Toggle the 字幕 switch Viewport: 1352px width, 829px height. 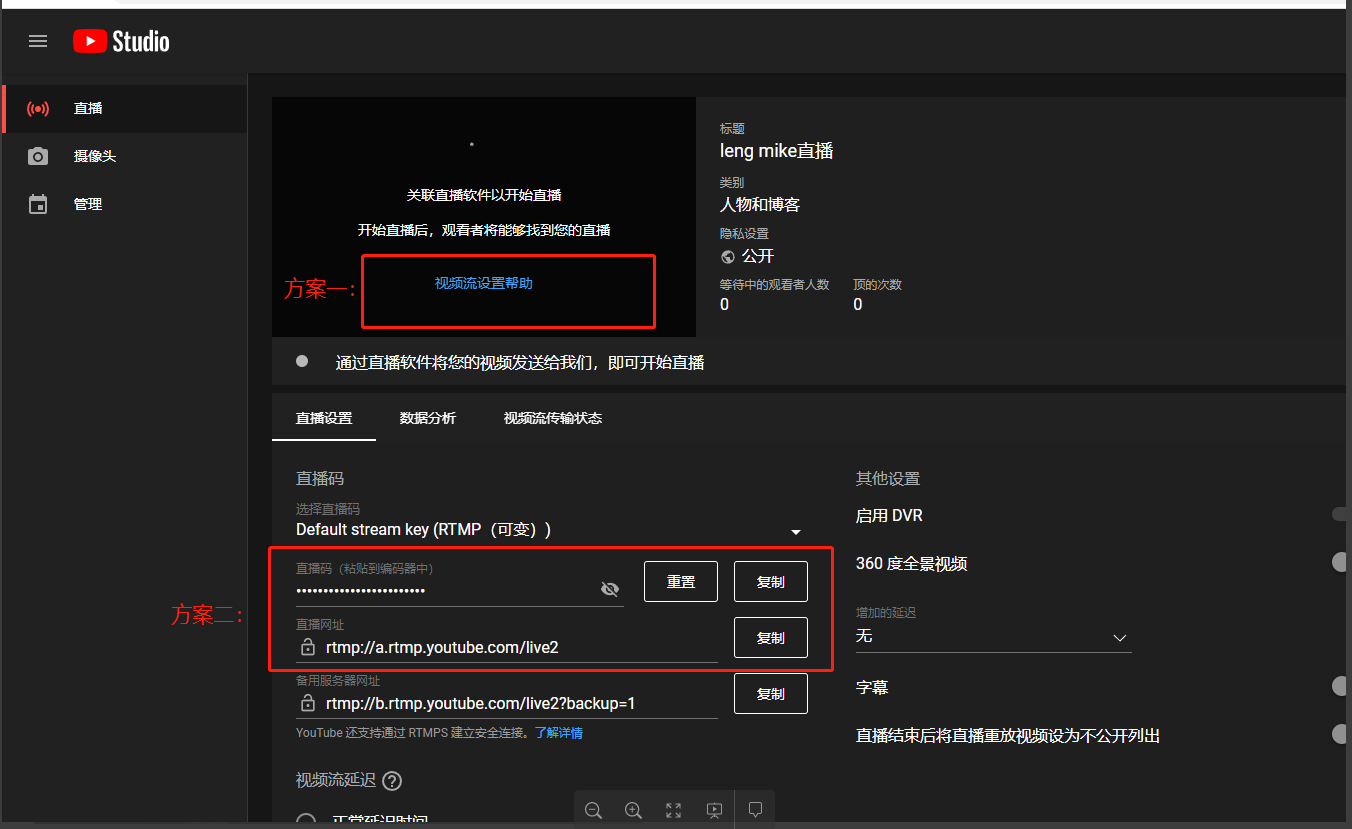[x=1340, y=686]
